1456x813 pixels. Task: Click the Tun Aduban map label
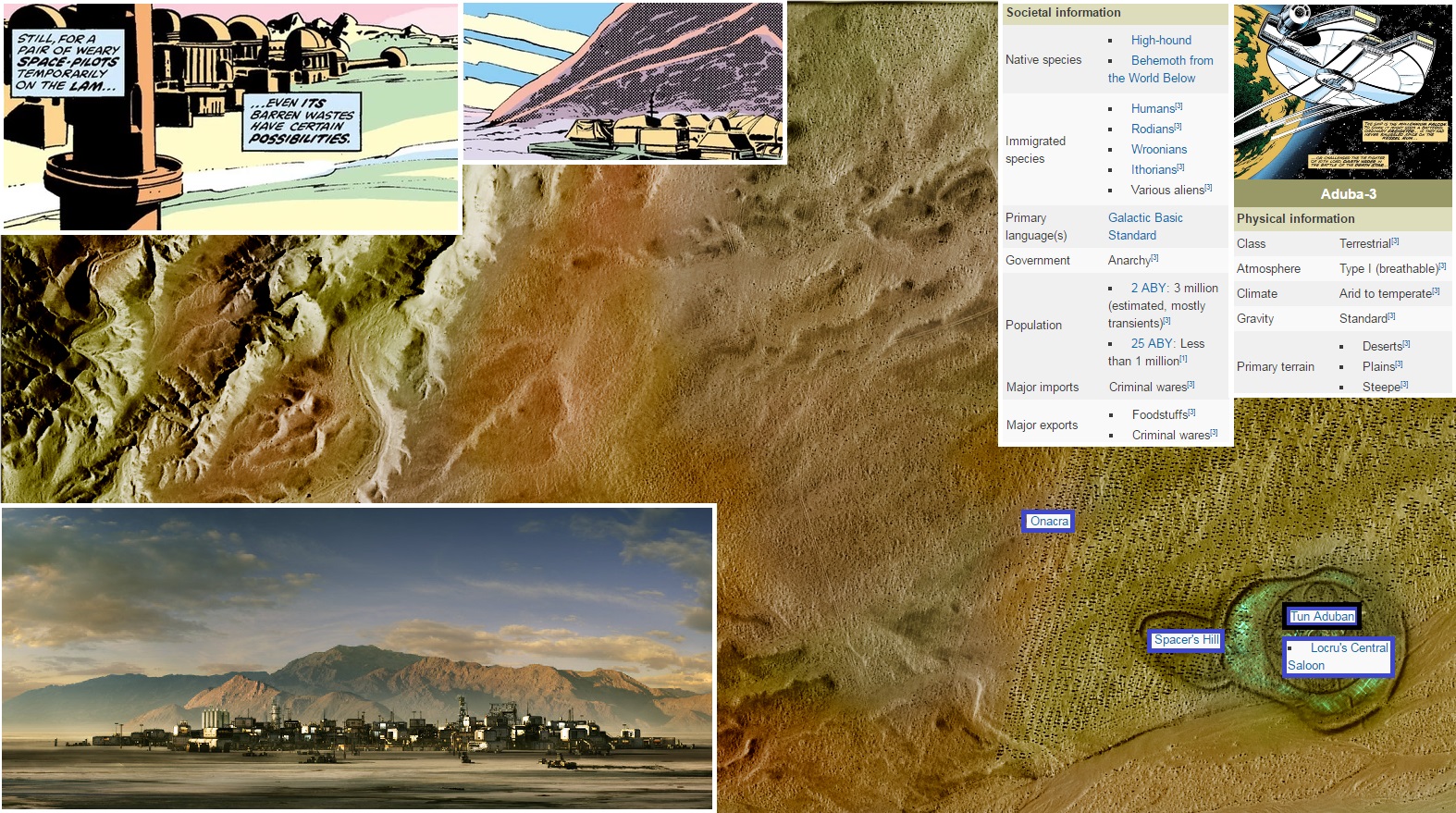[1321, 616]
